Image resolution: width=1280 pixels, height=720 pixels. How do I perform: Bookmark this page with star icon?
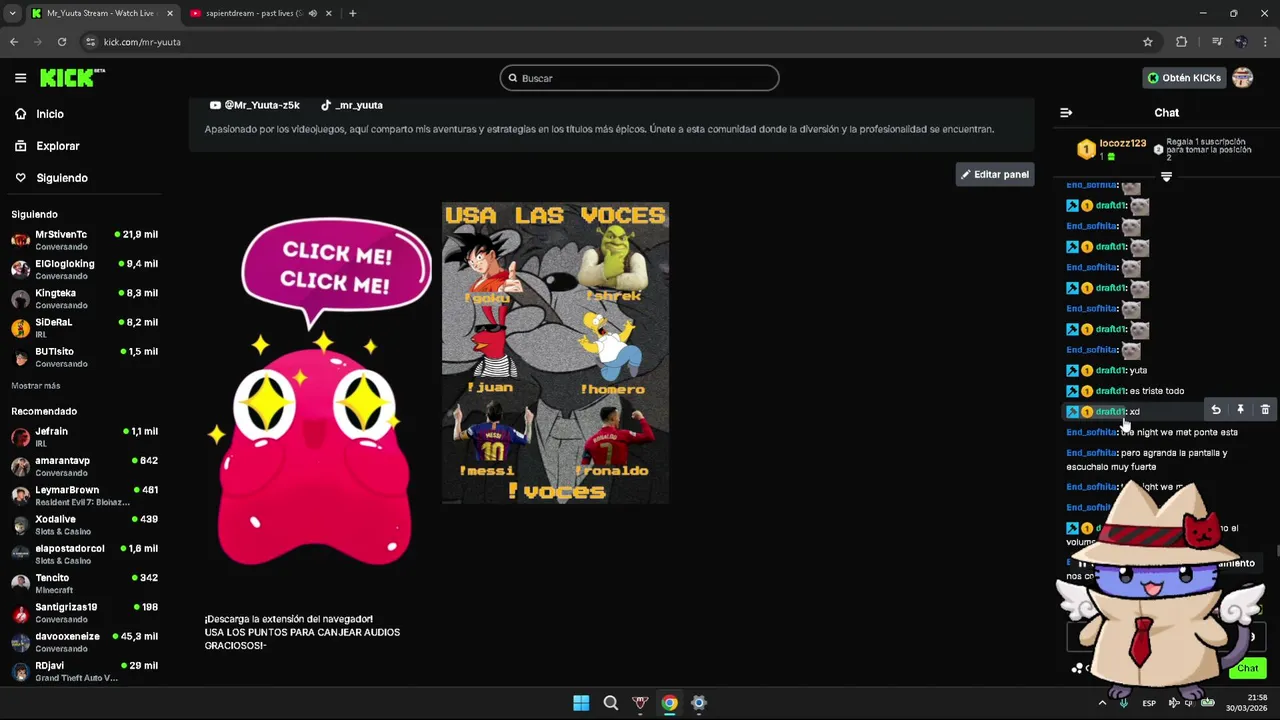(x=1148, y=42)
